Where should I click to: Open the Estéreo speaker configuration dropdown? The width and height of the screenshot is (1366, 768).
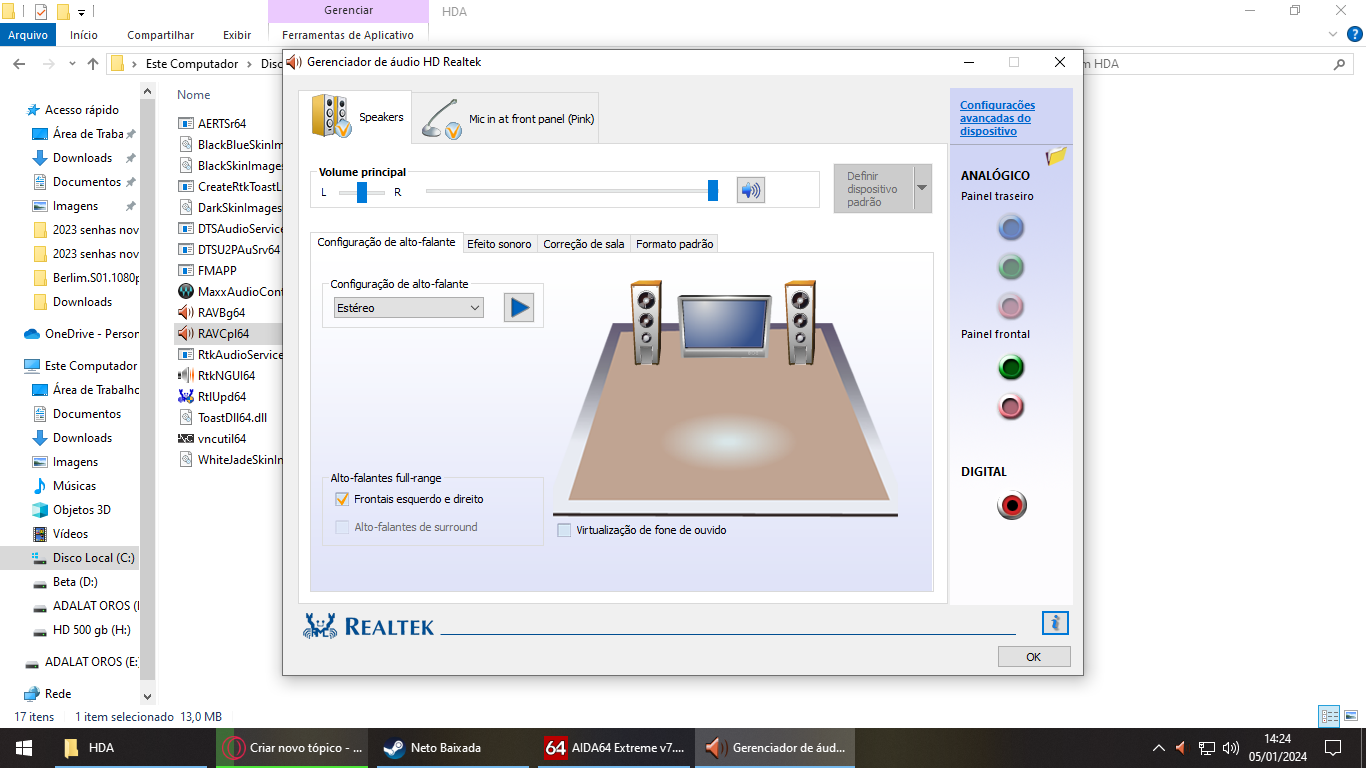point(409,308)
